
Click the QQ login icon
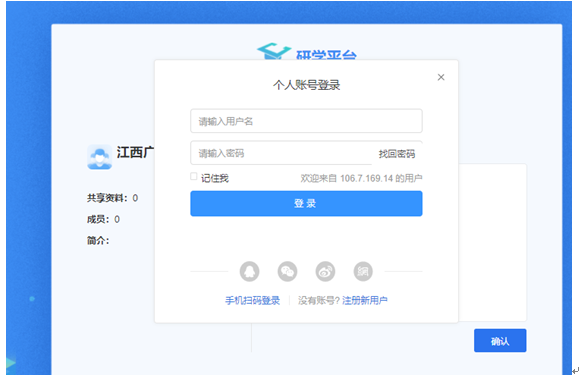(249, 271)
